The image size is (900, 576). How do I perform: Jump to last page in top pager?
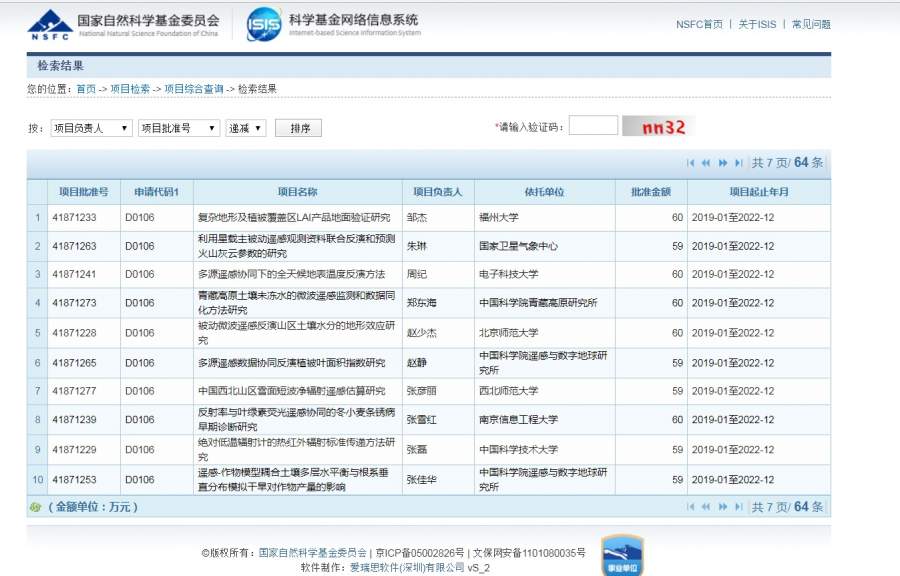[739, 163]
